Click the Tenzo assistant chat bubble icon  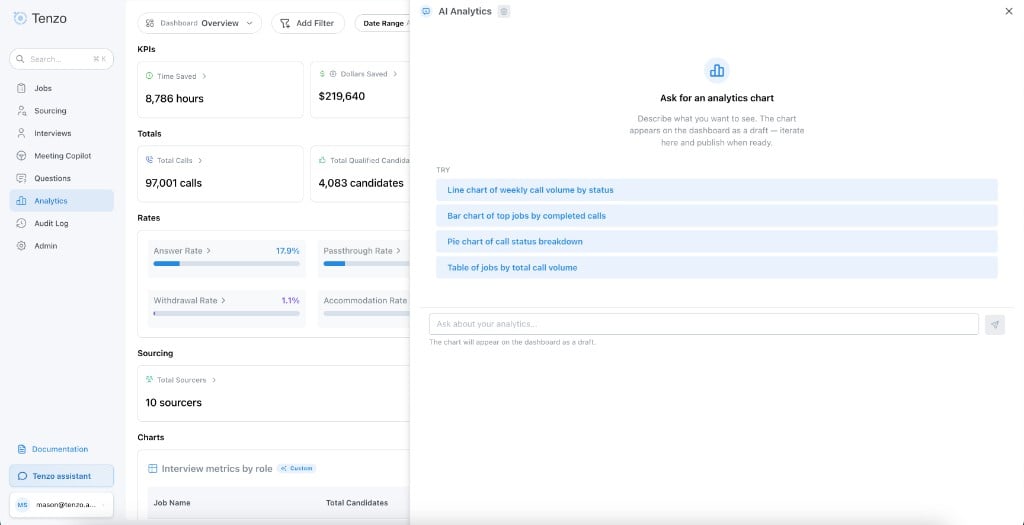click(23, 476)
